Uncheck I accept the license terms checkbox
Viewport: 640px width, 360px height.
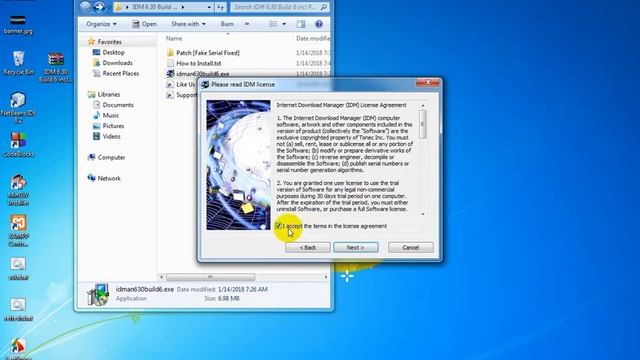278,226
